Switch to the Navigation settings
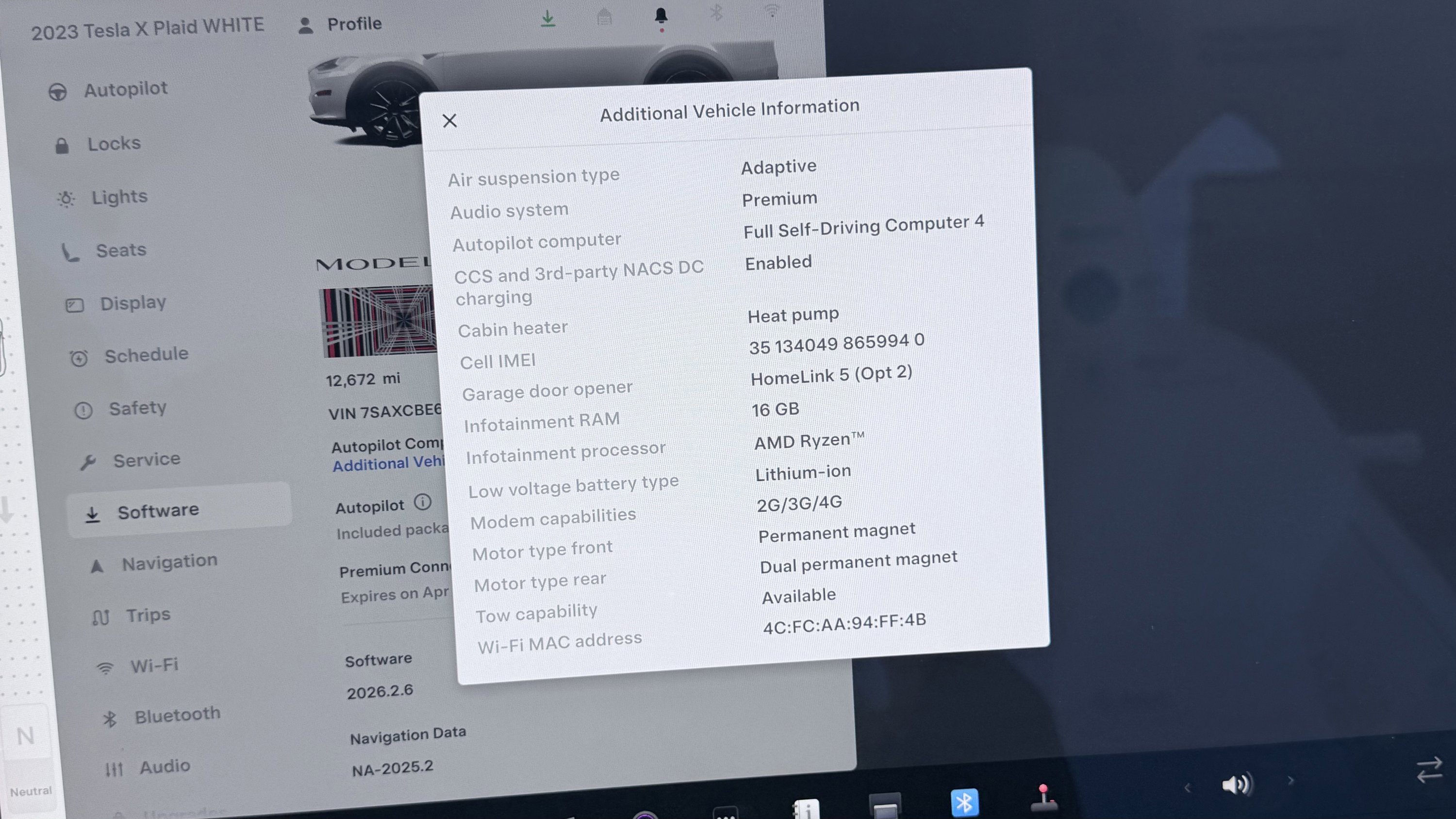The image size is (1456, 819). [x=169, y=562]
